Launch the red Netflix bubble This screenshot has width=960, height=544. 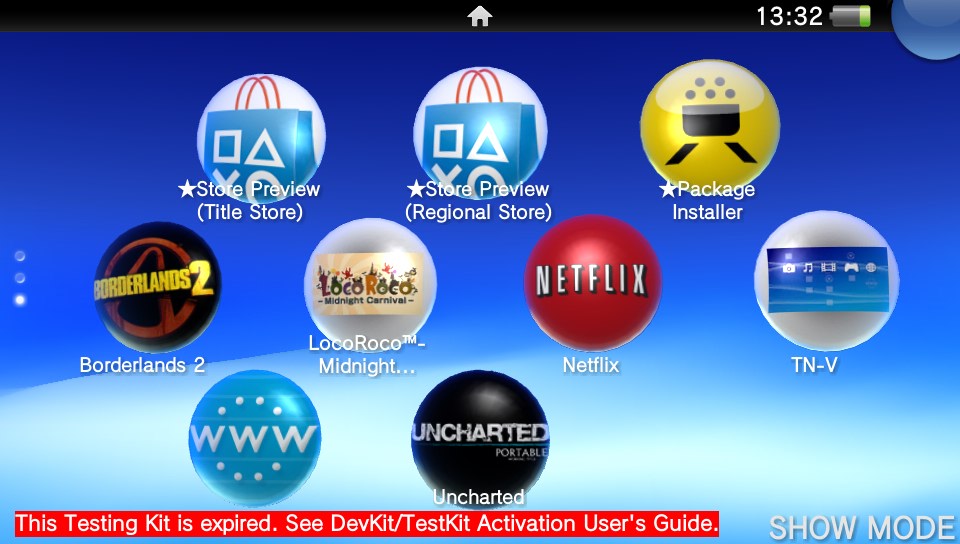click(593, 283)
